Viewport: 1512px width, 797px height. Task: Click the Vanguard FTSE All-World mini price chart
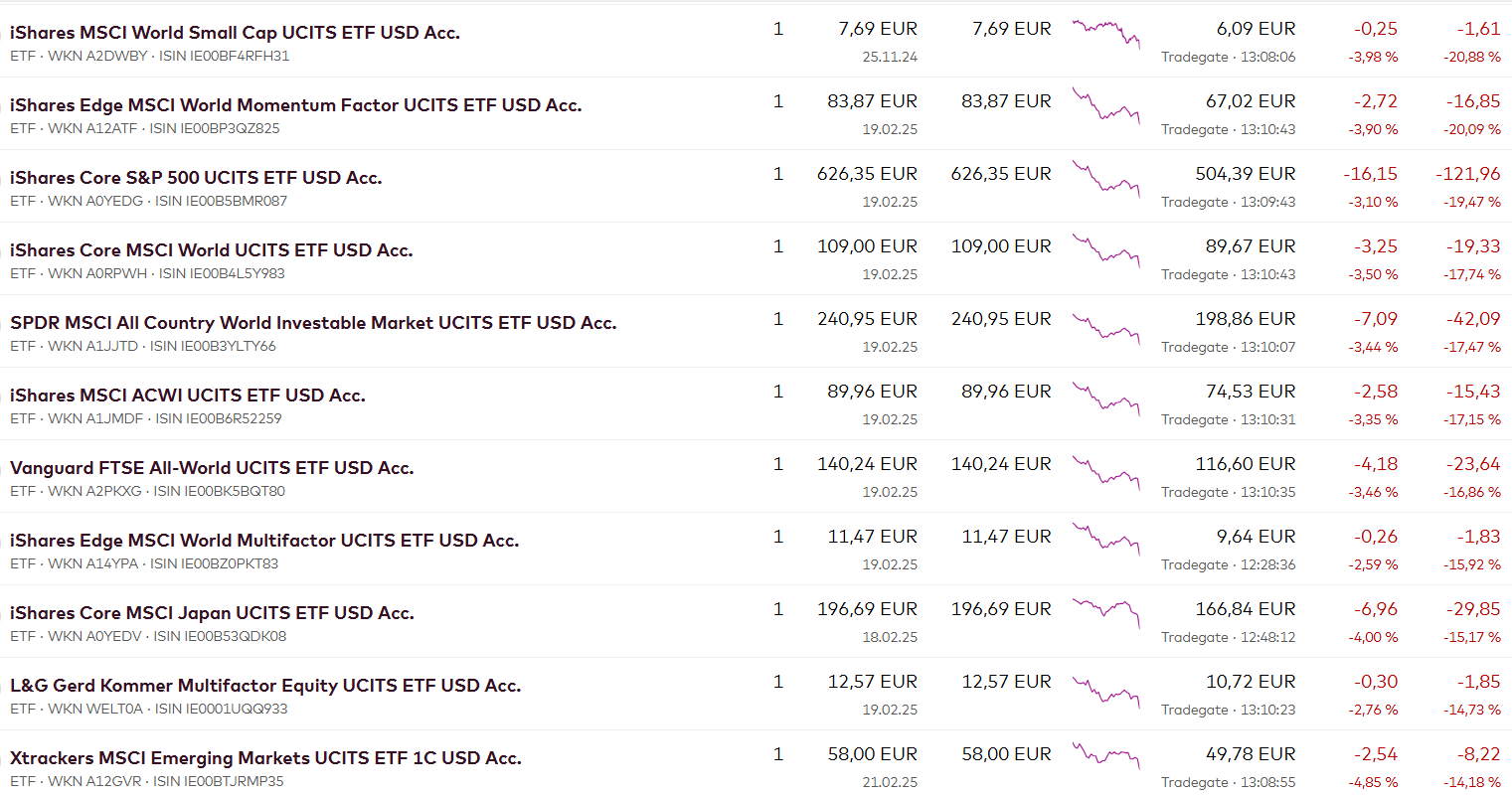click(1105, 470)
